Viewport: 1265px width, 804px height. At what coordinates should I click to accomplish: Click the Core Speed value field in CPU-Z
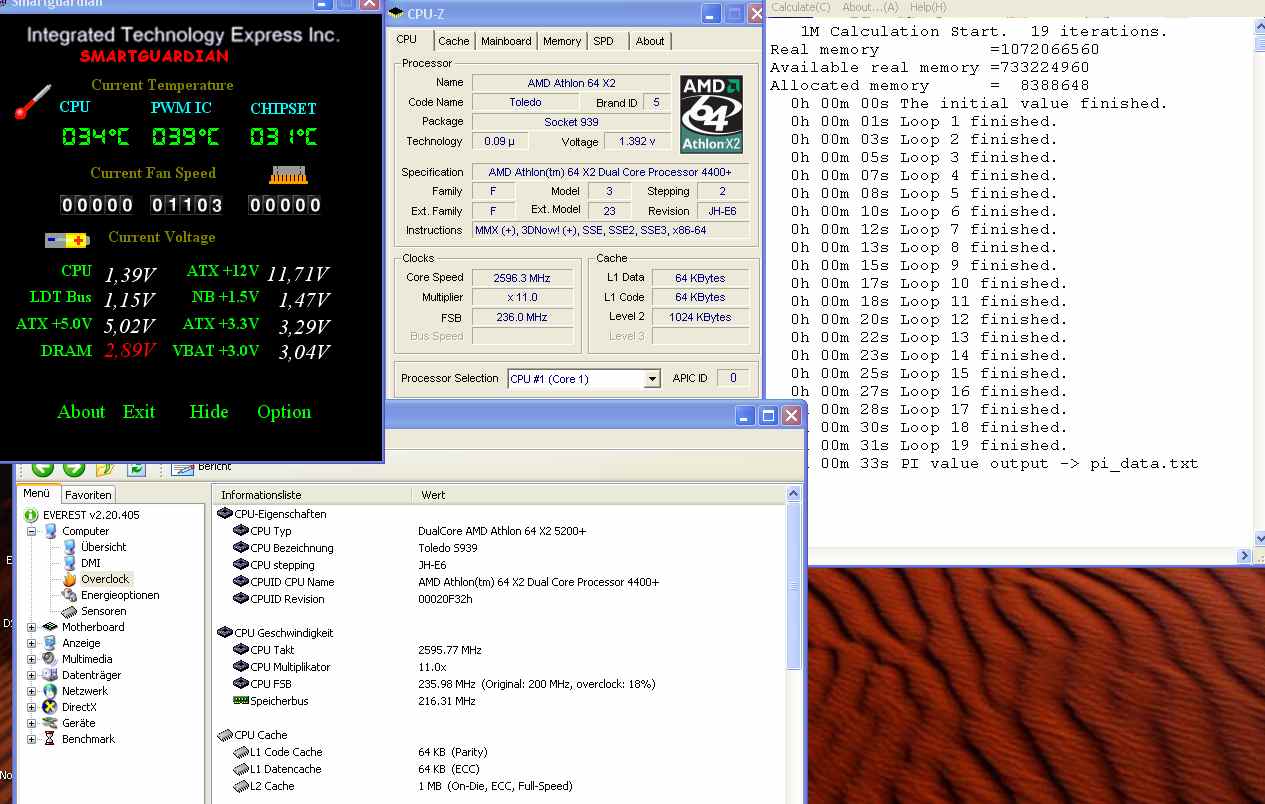524,278
